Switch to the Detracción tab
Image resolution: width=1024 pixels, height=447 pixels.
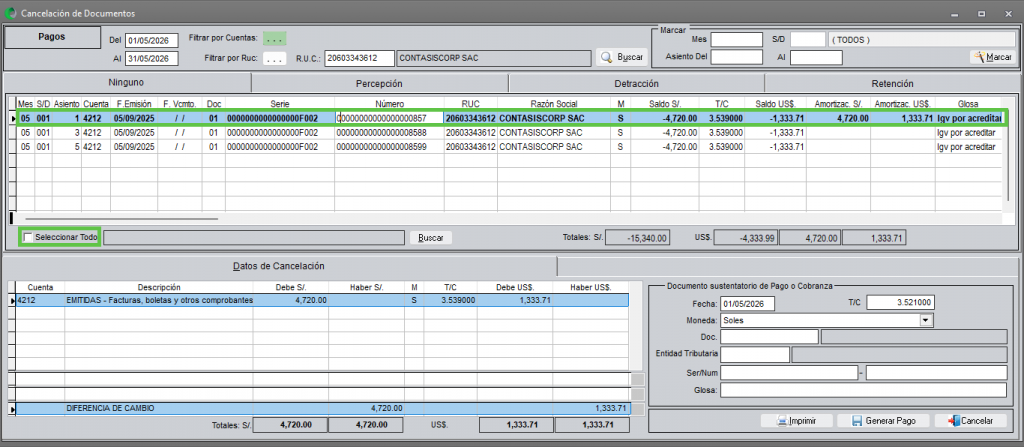click(x=636, y=84)
